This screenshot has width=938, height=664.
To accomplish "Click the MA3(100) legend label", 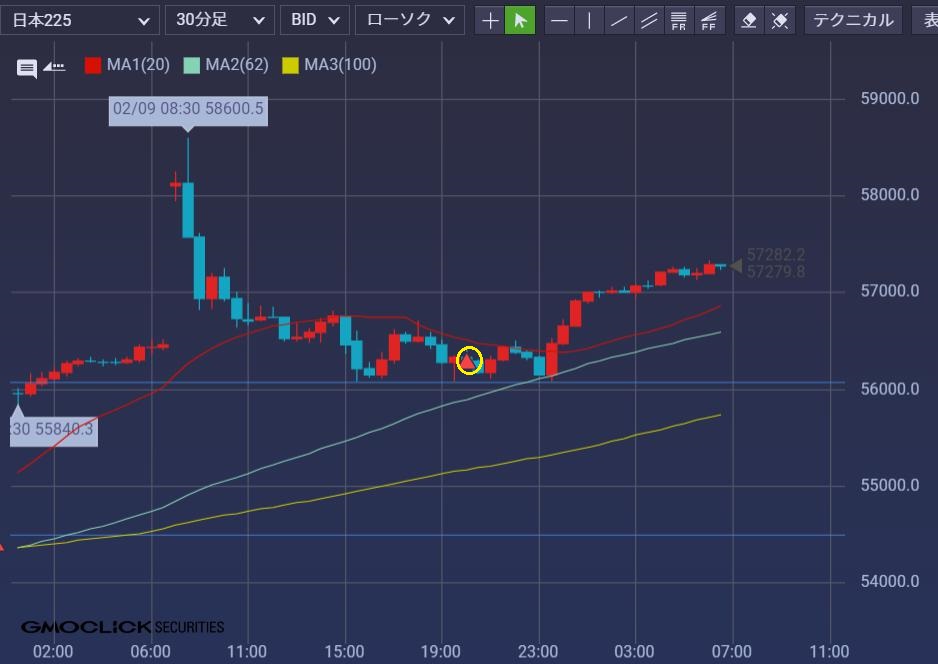I will click(x=340, y=65).
